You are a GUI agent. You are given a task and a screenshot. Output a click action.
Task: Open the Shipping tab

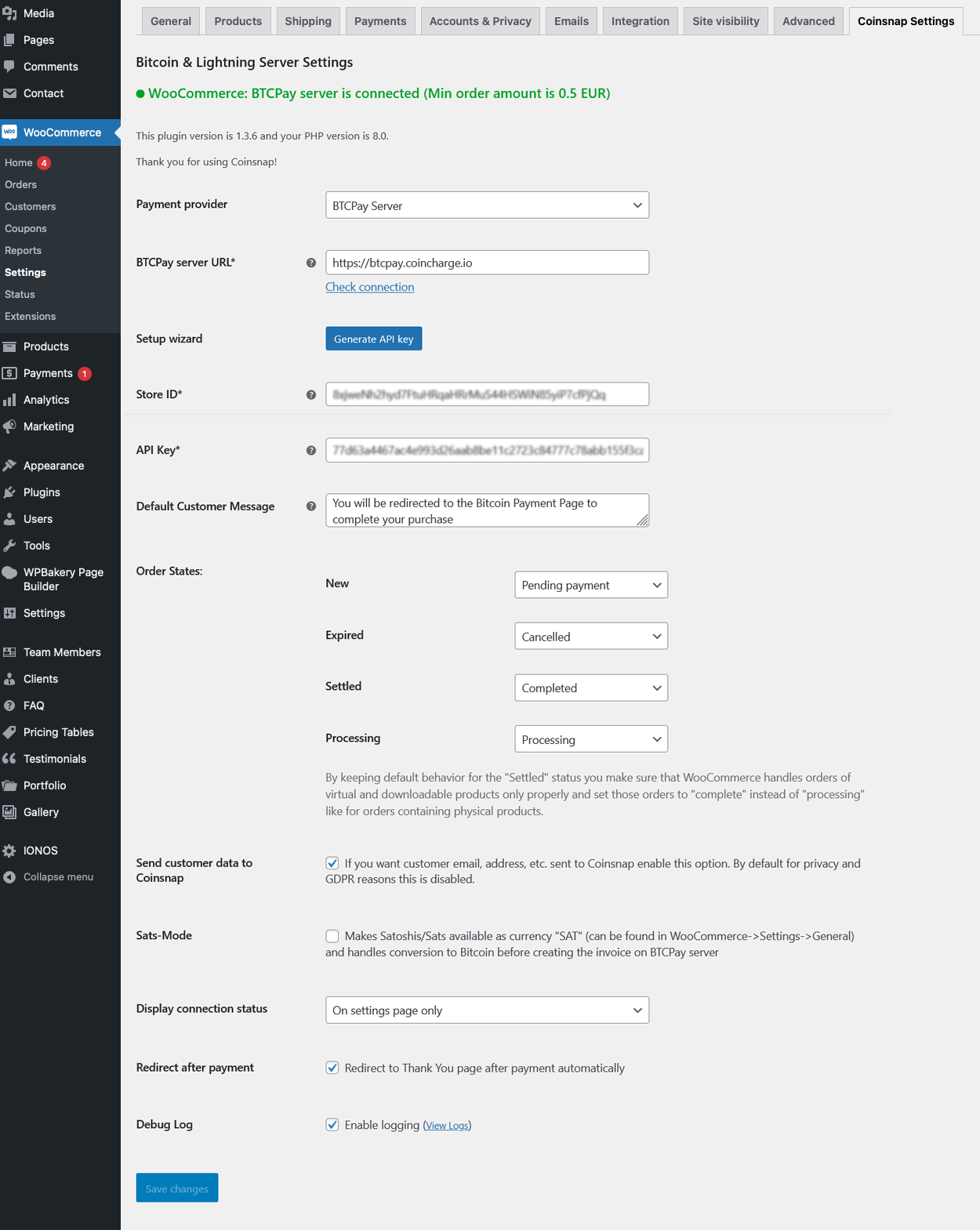[308, 21]
